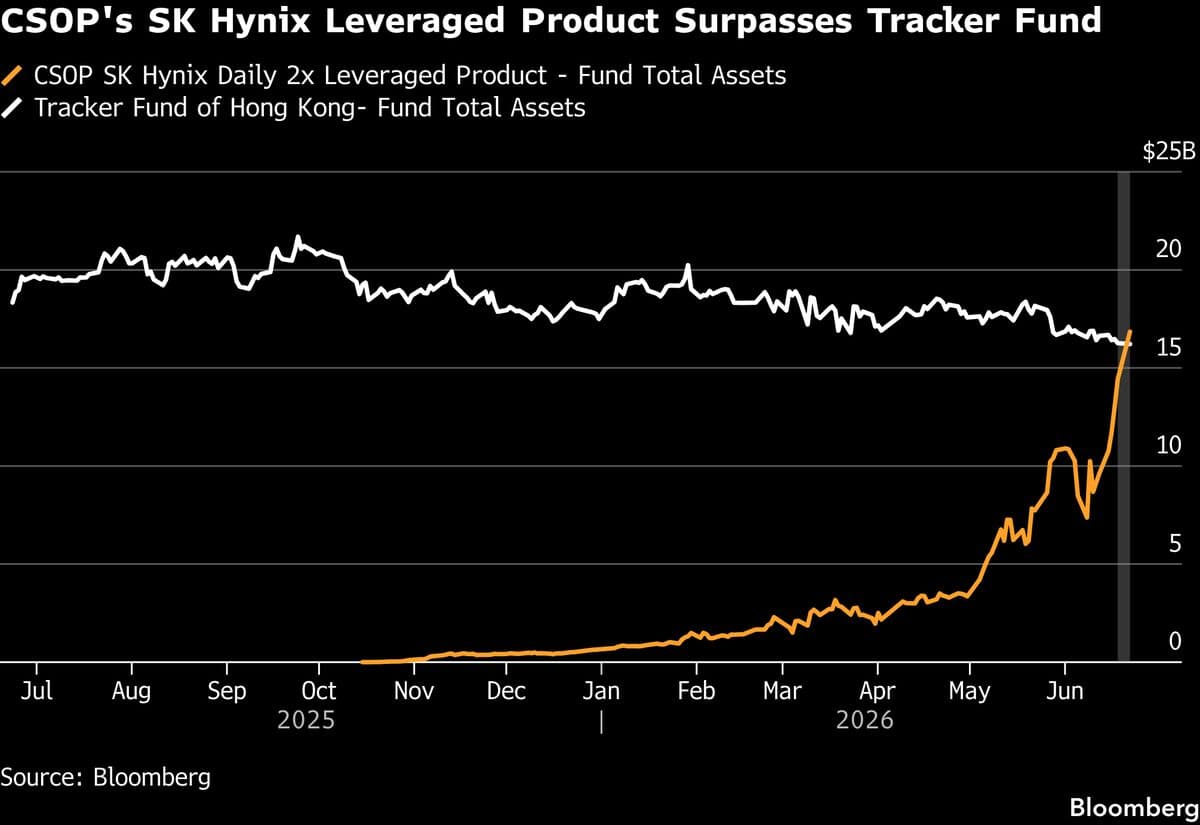Click the 0 y-axis label

pos(1175,641)
